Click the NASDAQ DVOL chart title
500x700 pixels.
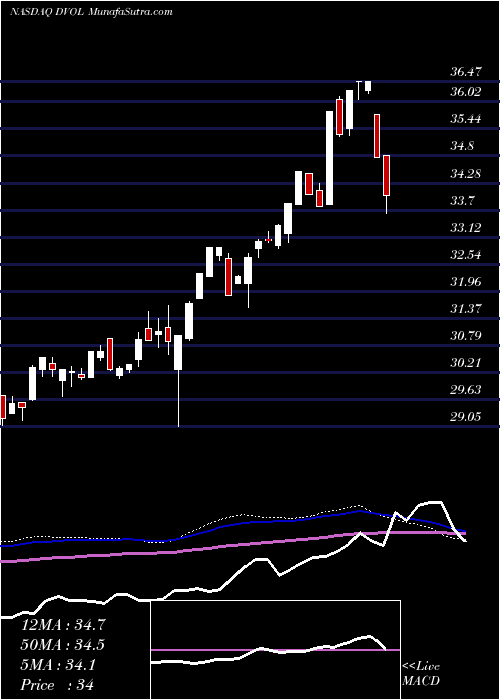point(91,12)
